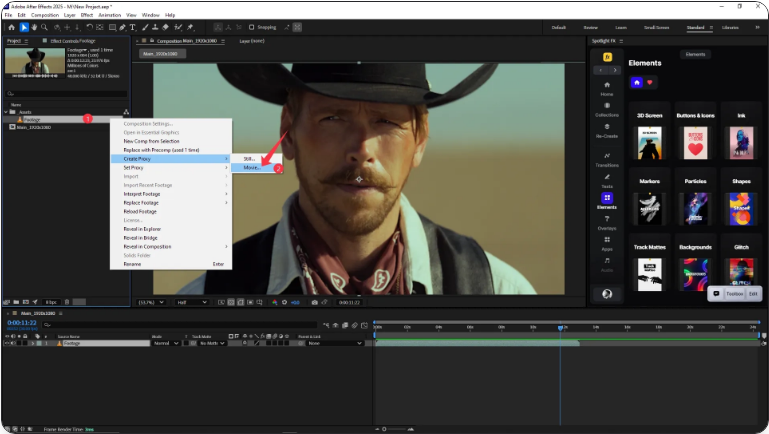769x434 pixels.
Task: Choose the Type tool (T icon)
Action: (x=133, y=27)
